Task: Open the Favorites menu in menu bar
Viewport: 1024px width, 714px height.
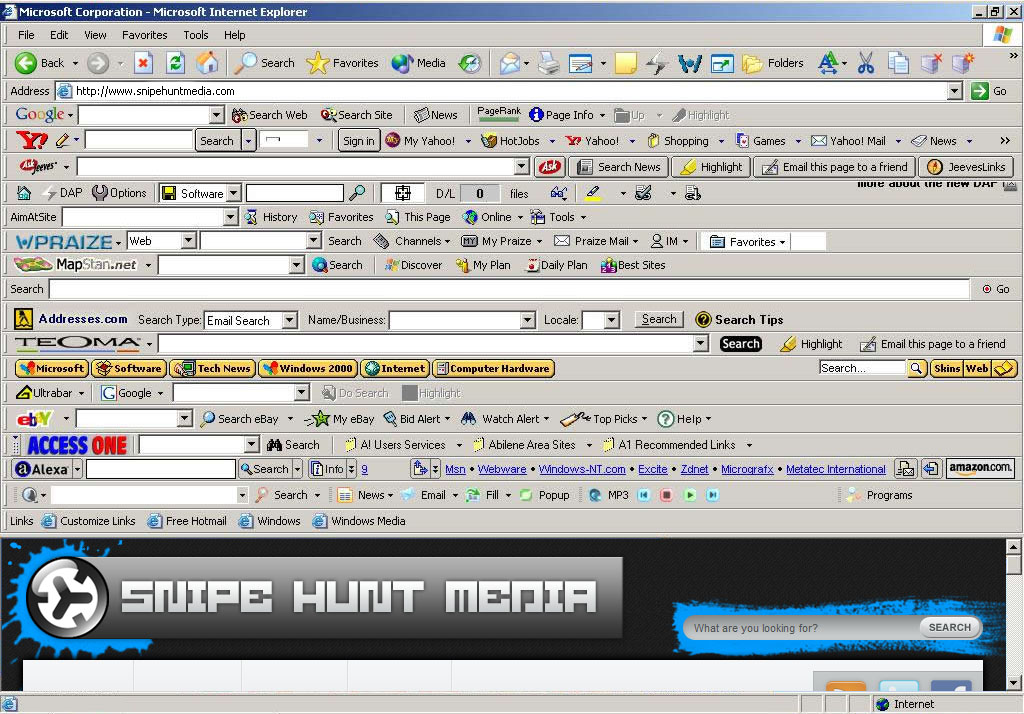Action: 144,35
